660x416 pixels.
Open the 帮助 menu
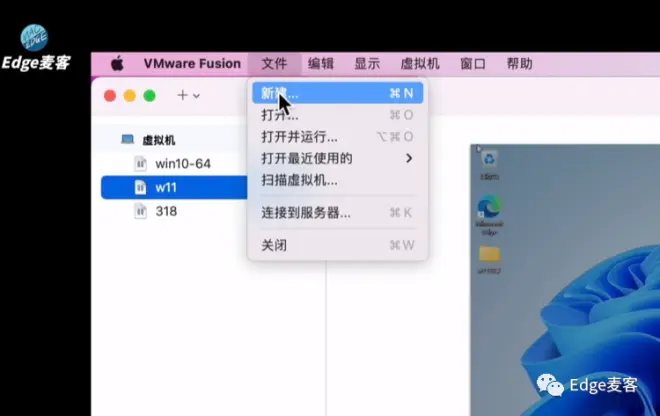[519, 64]
